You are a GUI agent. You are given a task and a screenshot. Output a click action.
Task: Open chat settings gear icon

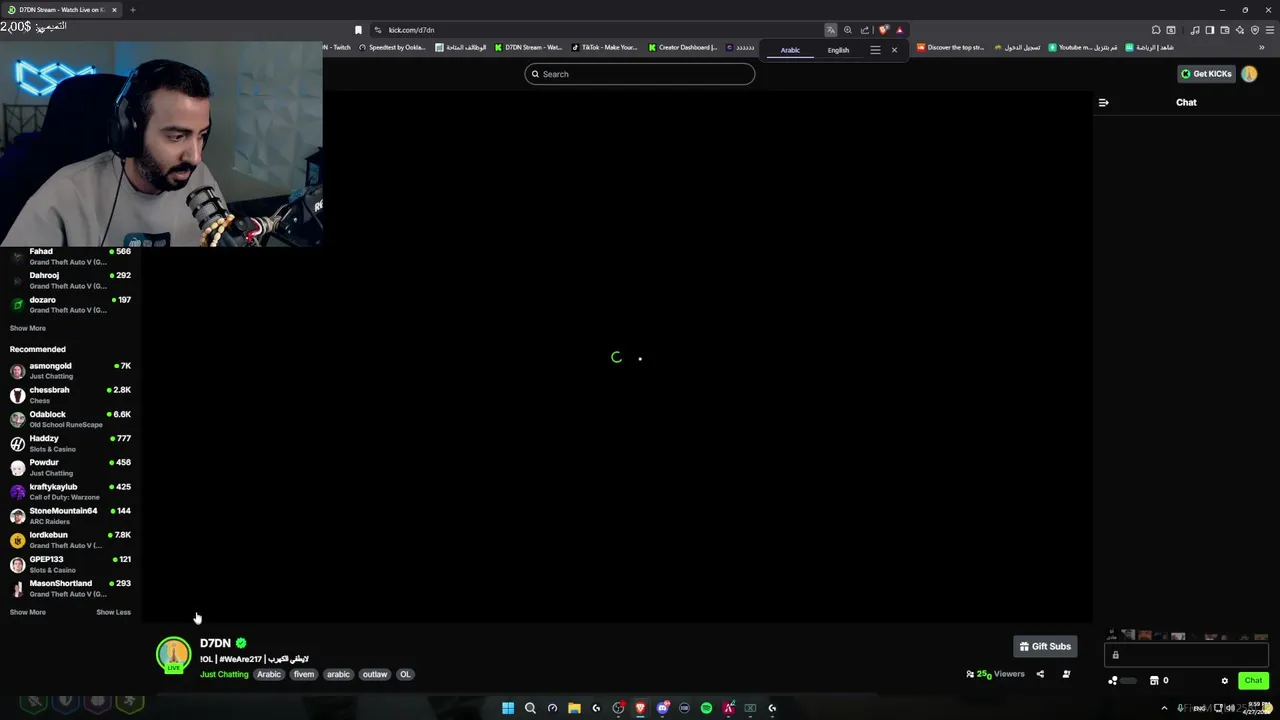coord(1224,681)
